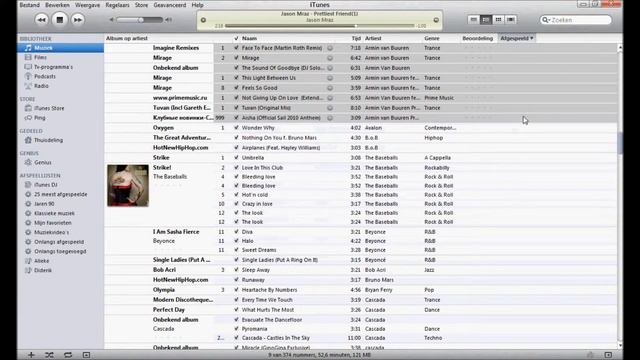Stop playback with the stop button

click(60, 20)
